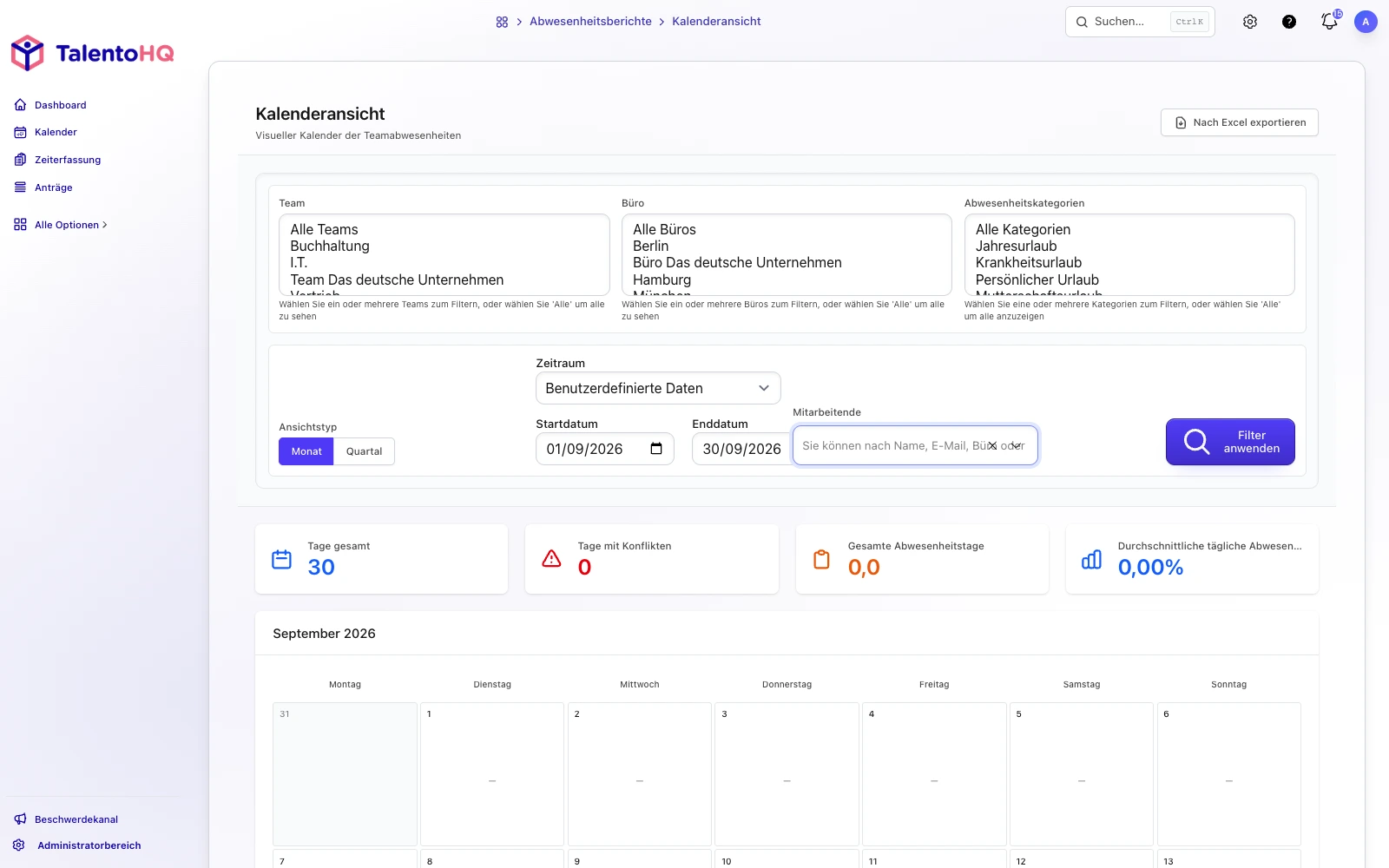Click the Tage gesamt calendar icon
Screen dimensions: 1389x868
pyautogui.click(x=282, y=559)
